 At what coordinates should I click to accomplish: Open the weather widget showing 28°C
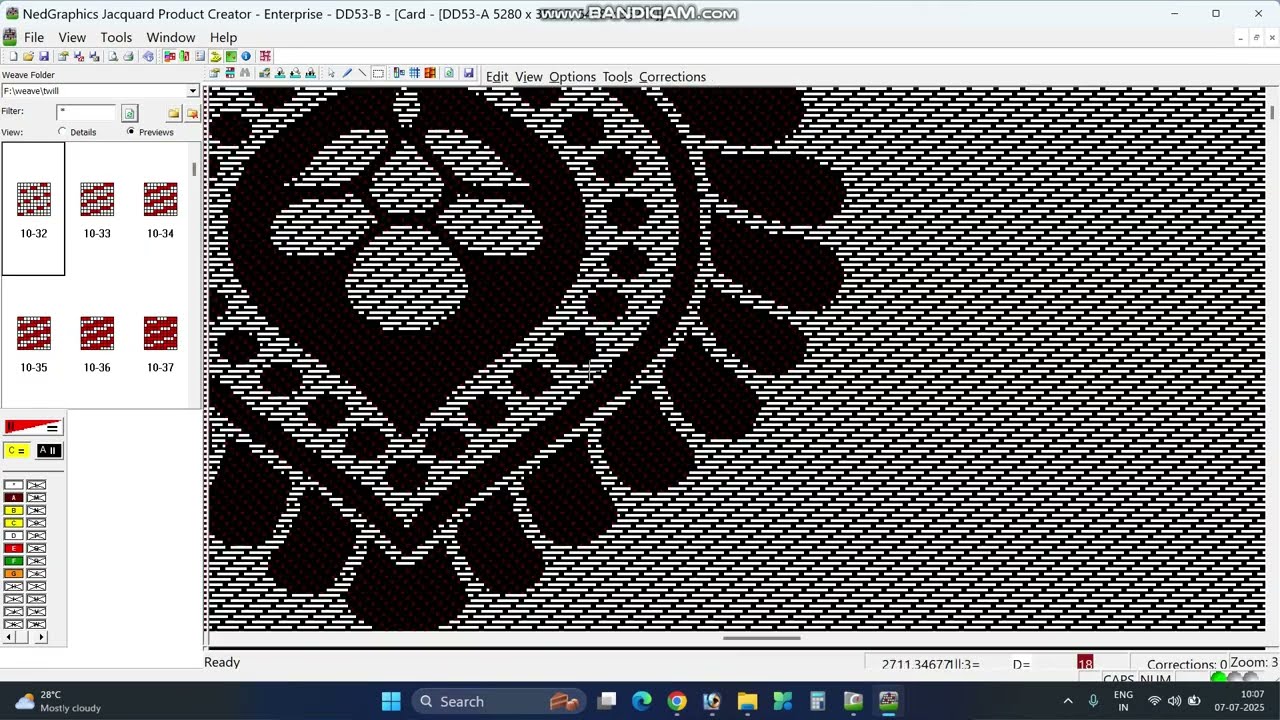coord(57,701)
